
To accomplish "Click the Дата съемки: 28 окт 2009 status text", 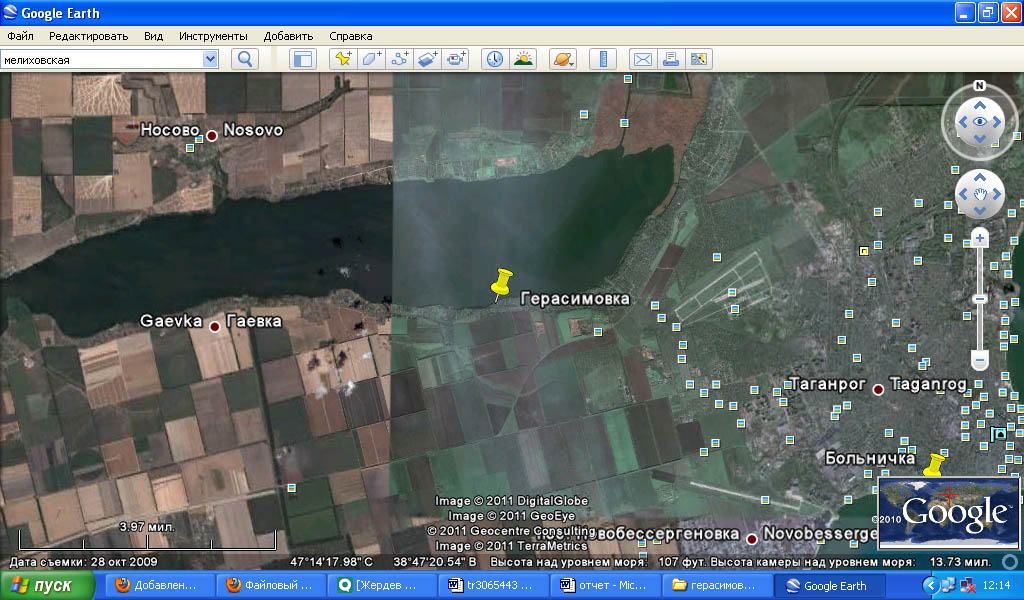I will pyautogui.click(x=83, y=561).
